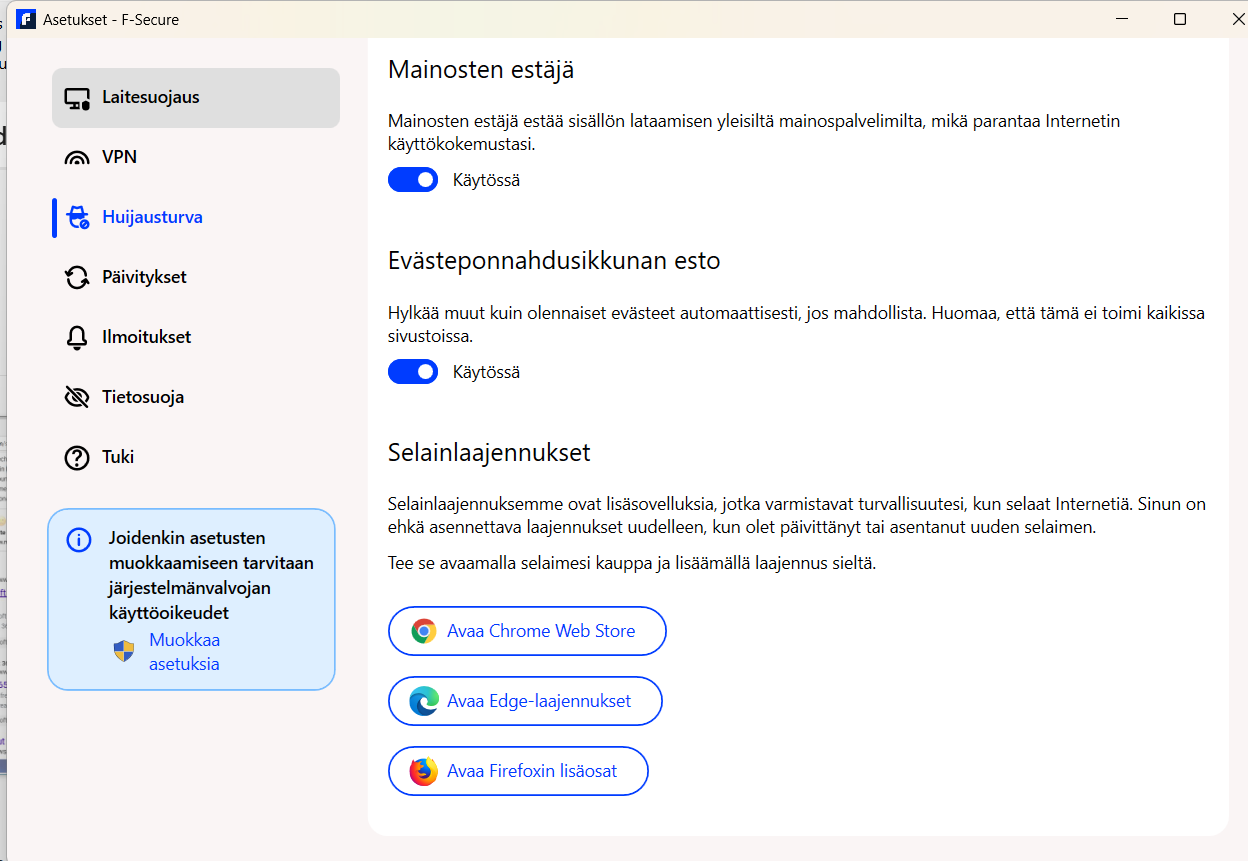Click the Ilmoitukset bell icon
This screenshot has width=1248, height=861.
[x=77, y=338]
